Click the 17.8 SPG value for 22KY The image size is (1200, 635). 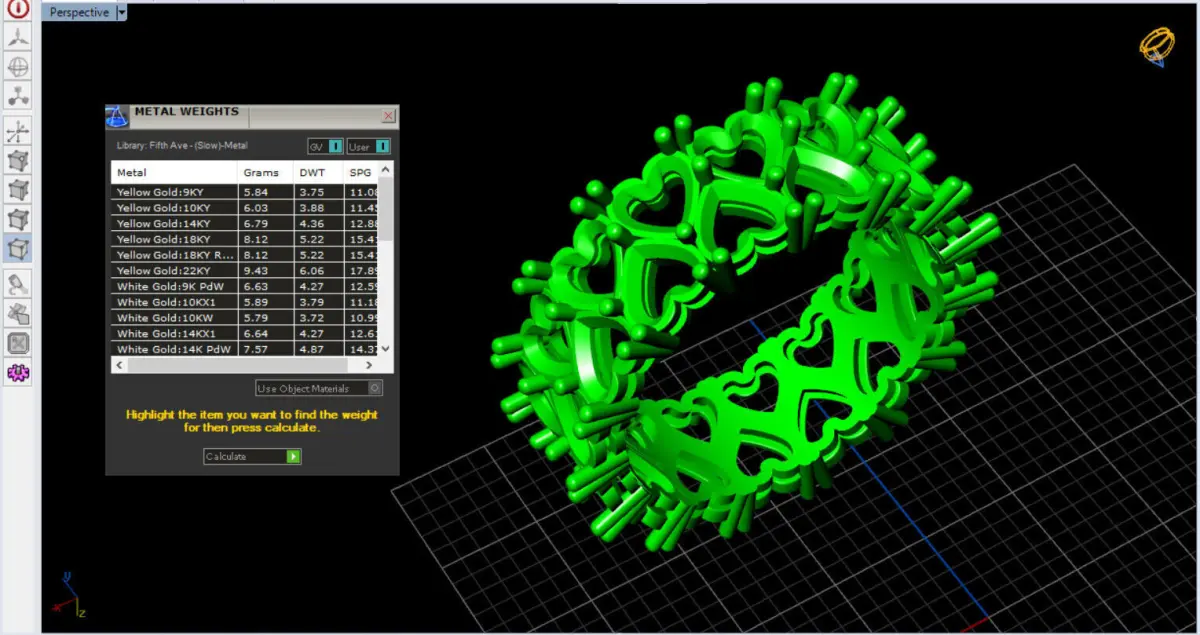point(364,271)
